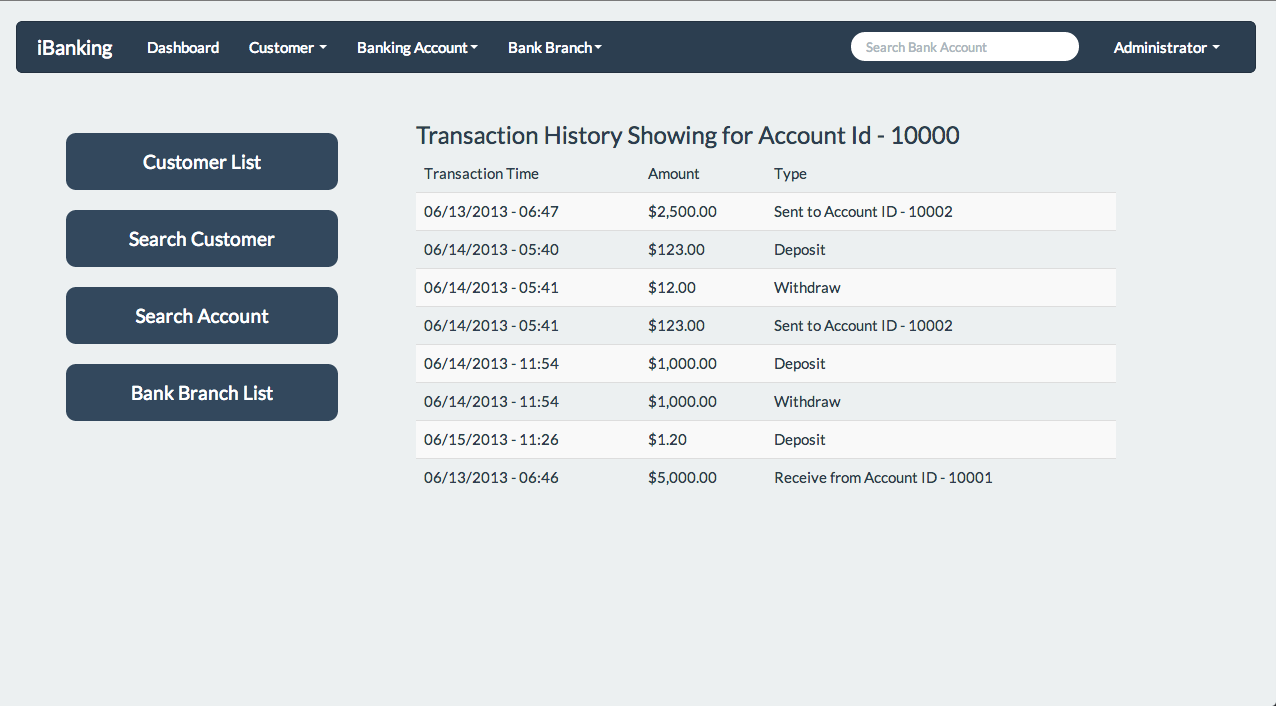Viewport: 1276px width, 706px height.
Task: Open the Customer List page
Action: click(x=201, y=161)
